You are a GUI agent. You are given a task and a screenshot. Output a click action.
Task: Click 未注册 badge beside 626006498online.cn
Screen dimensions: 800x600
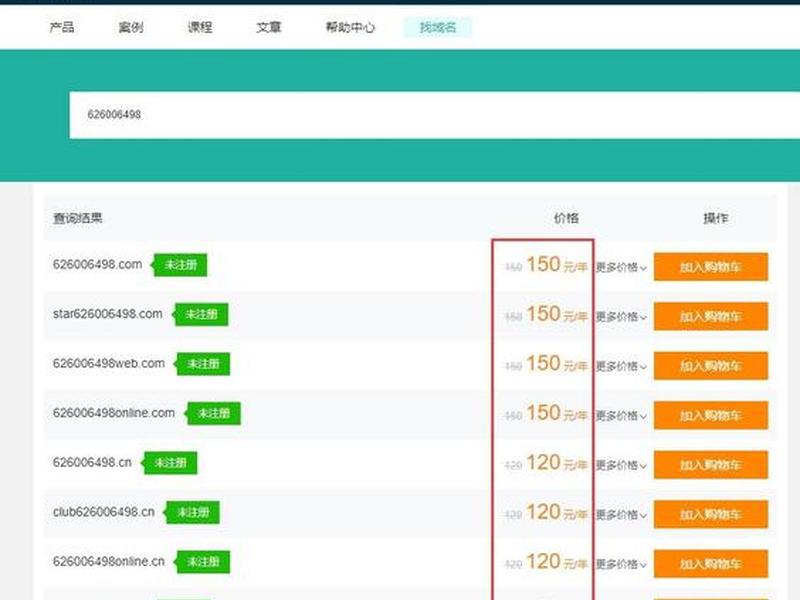click(x=202, y=562)
